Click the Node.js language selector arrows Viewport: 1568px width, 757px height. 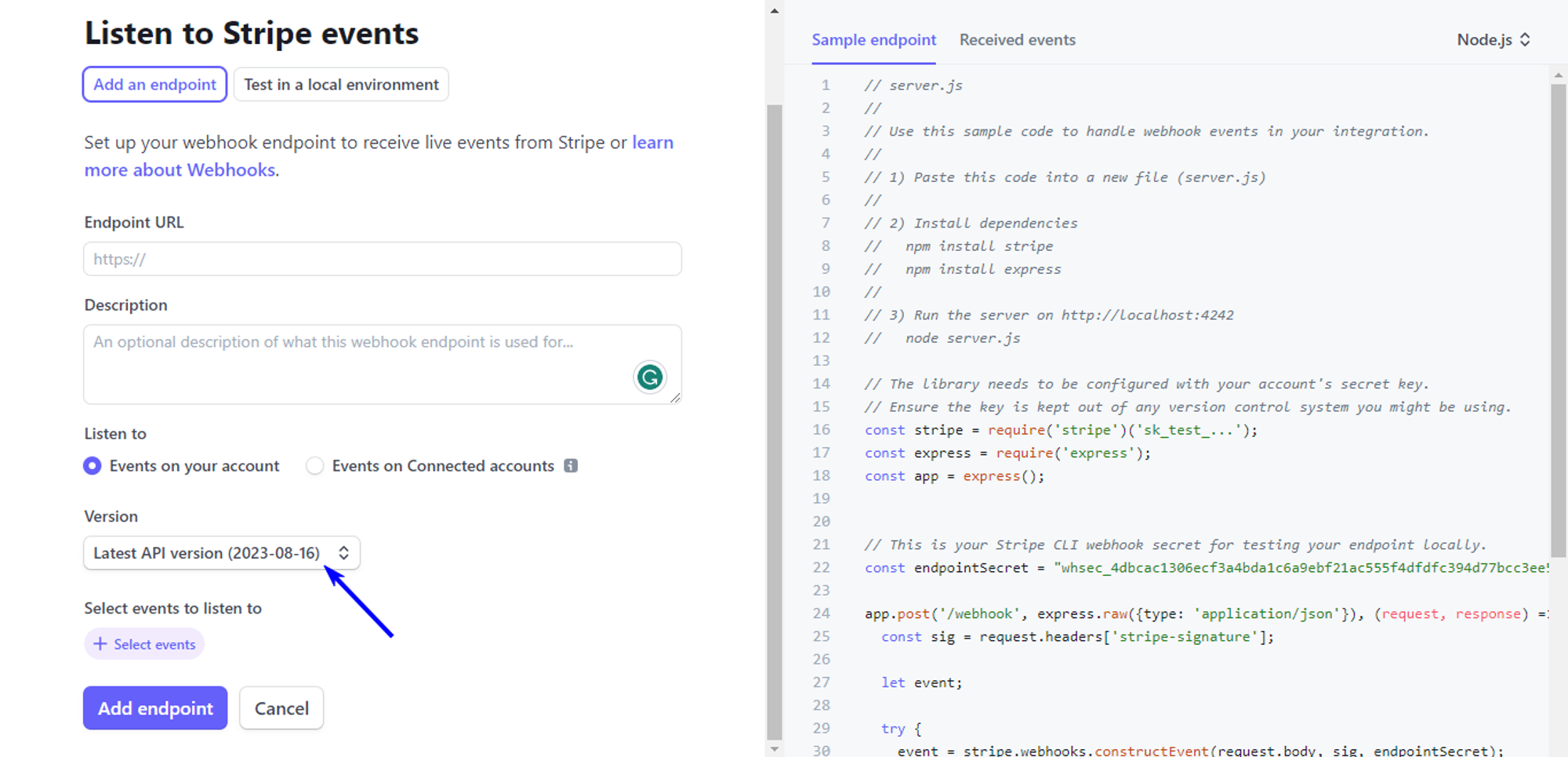tap(1525, 40)
